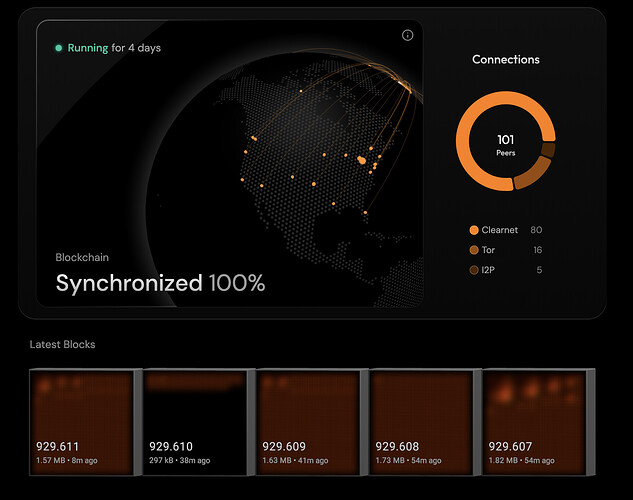Click the info icon in the globe panel

click(407, 35)
